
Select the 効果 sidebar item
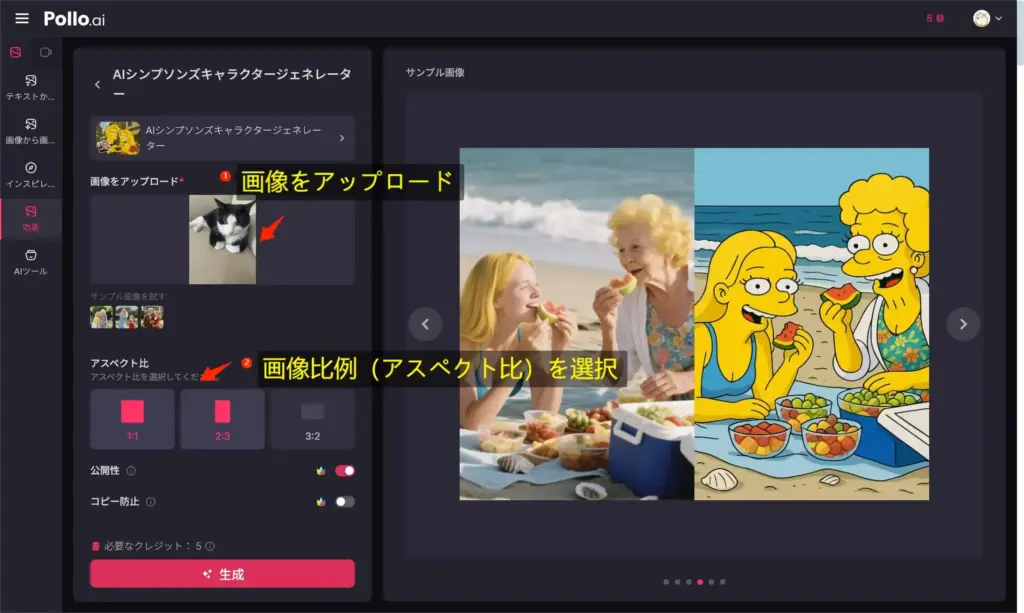31,218
